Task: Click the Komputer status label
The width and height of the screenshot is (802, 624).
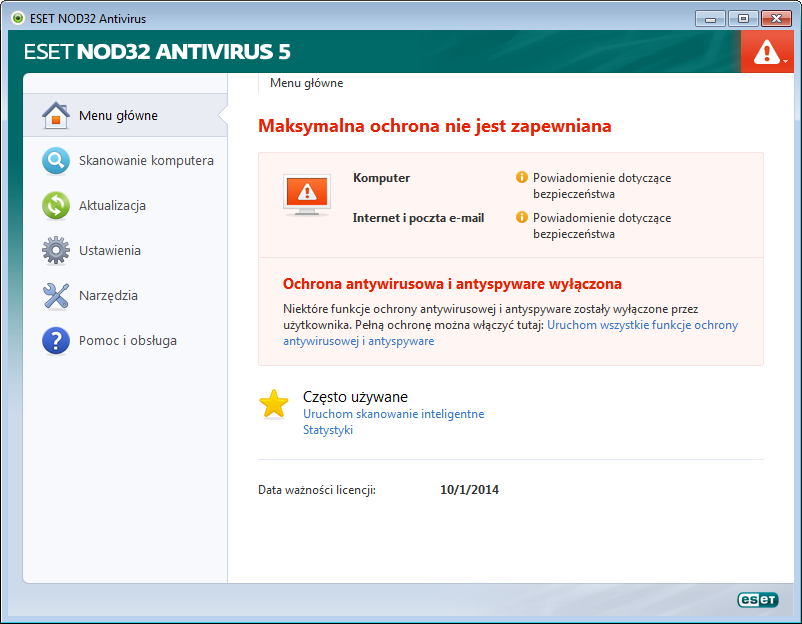Action: [381, 178]
